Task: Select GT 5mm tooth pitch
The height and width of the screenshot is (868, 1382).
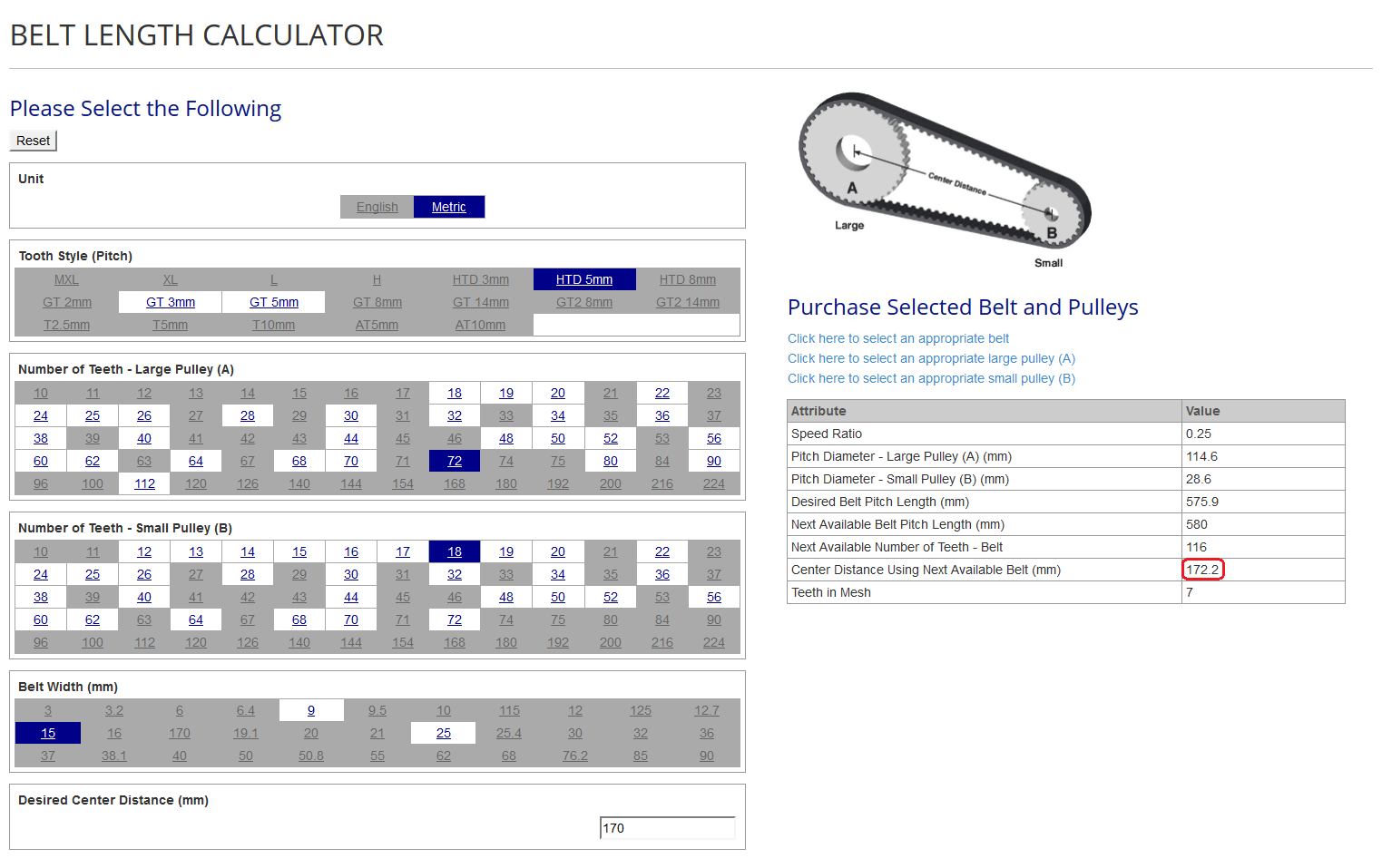Action: coord(274,302)
